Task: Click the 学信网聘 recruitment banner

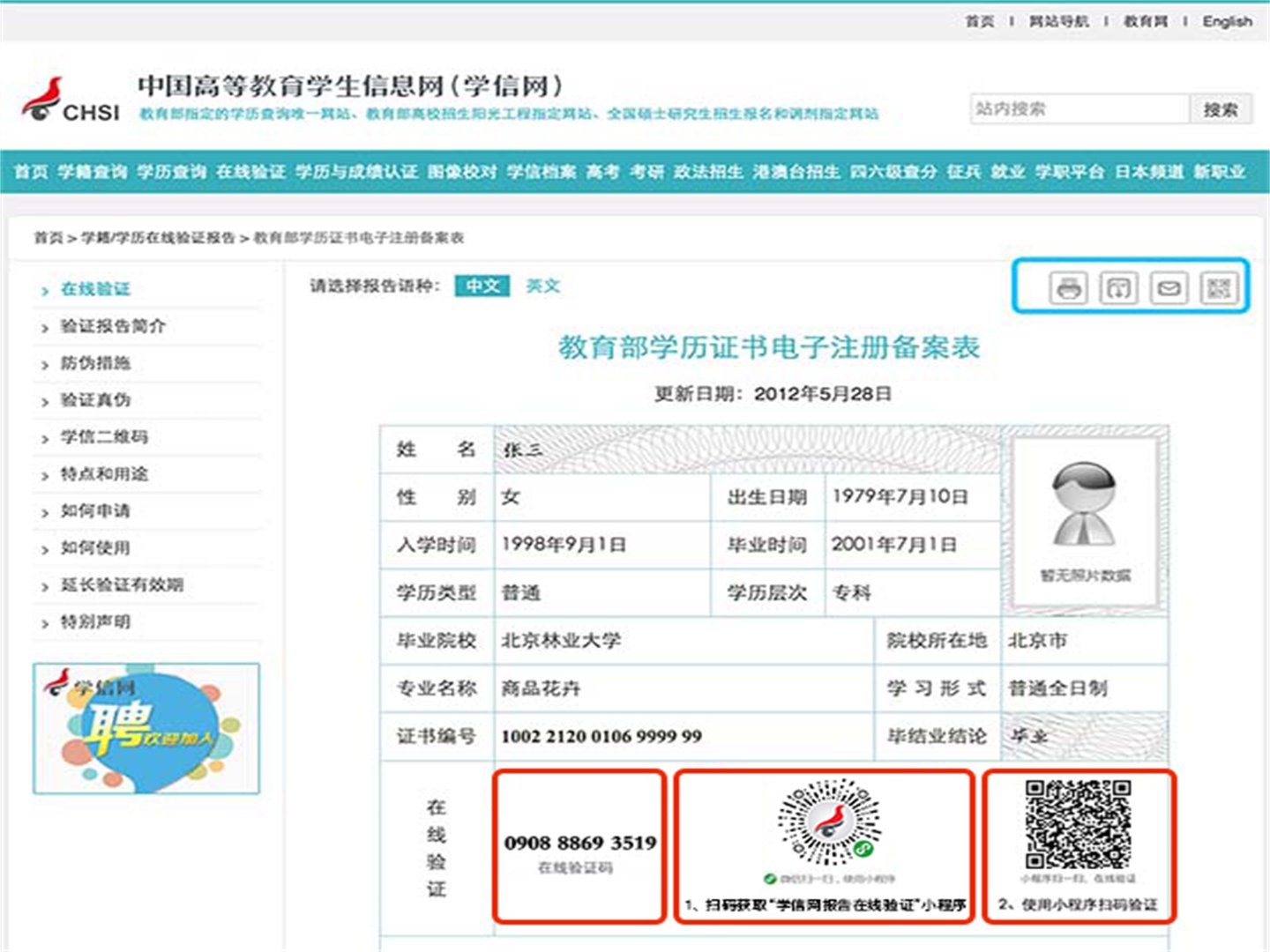Action: coord(147,727)
